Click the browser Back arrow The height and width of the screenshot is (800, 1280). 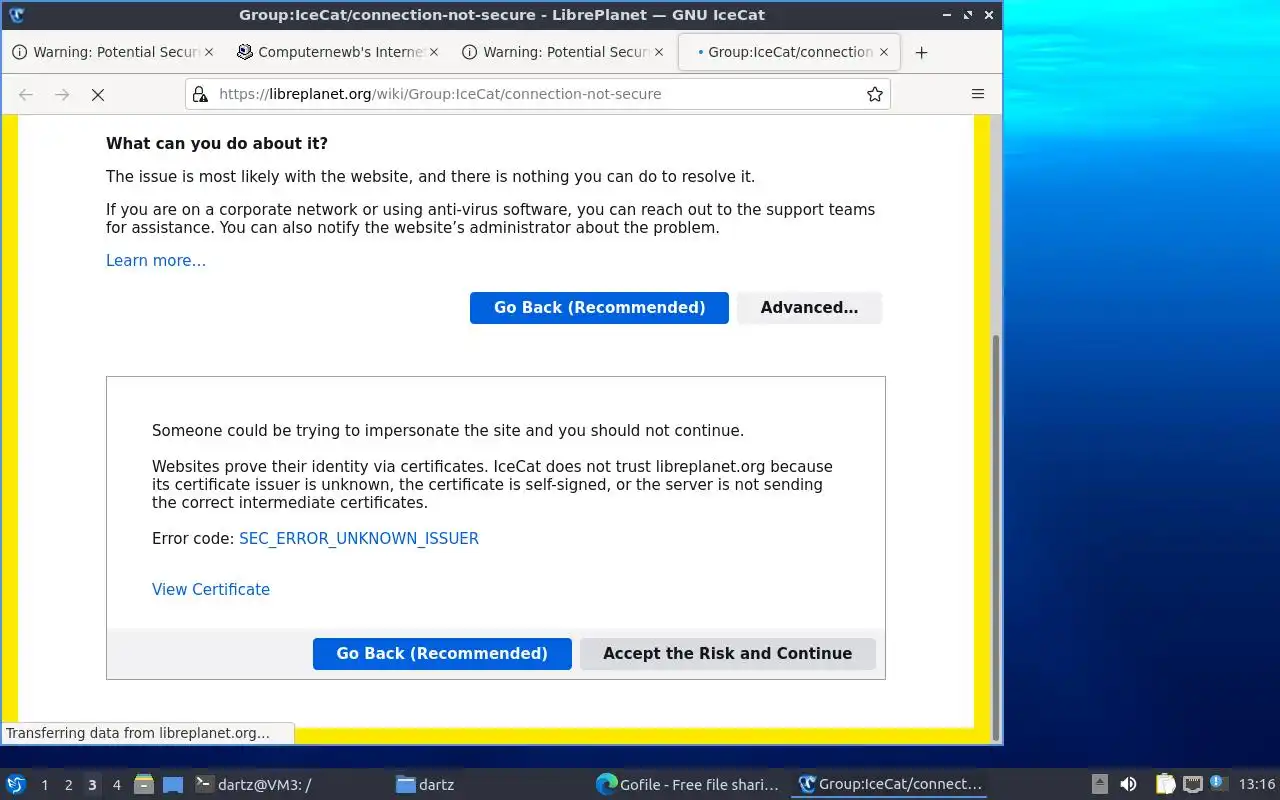(x=26, y=94)
